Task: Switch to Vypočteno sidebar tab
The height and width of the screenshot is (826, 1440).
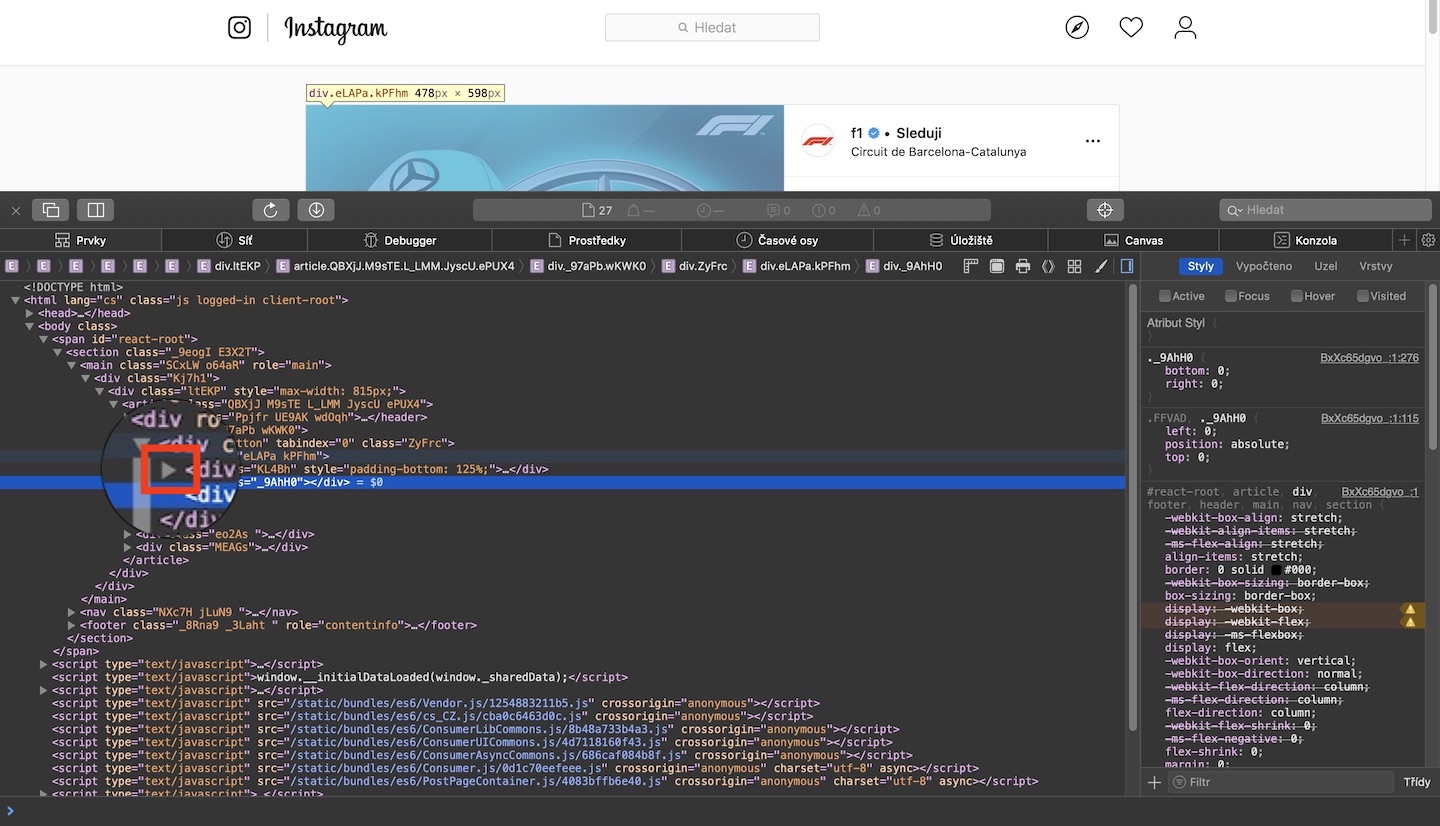Action: click(1264, 266)
